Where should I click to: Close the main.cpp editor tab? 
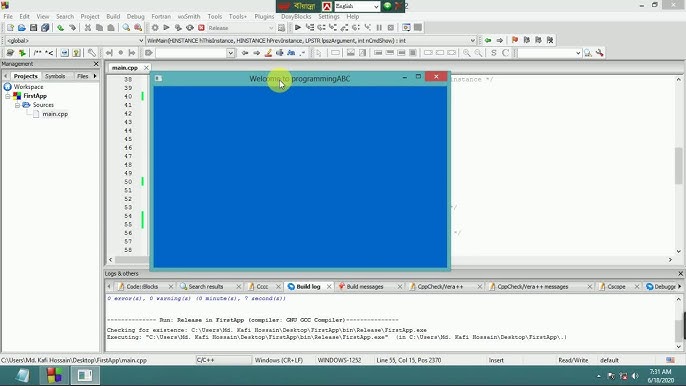[x=146, y=68]
